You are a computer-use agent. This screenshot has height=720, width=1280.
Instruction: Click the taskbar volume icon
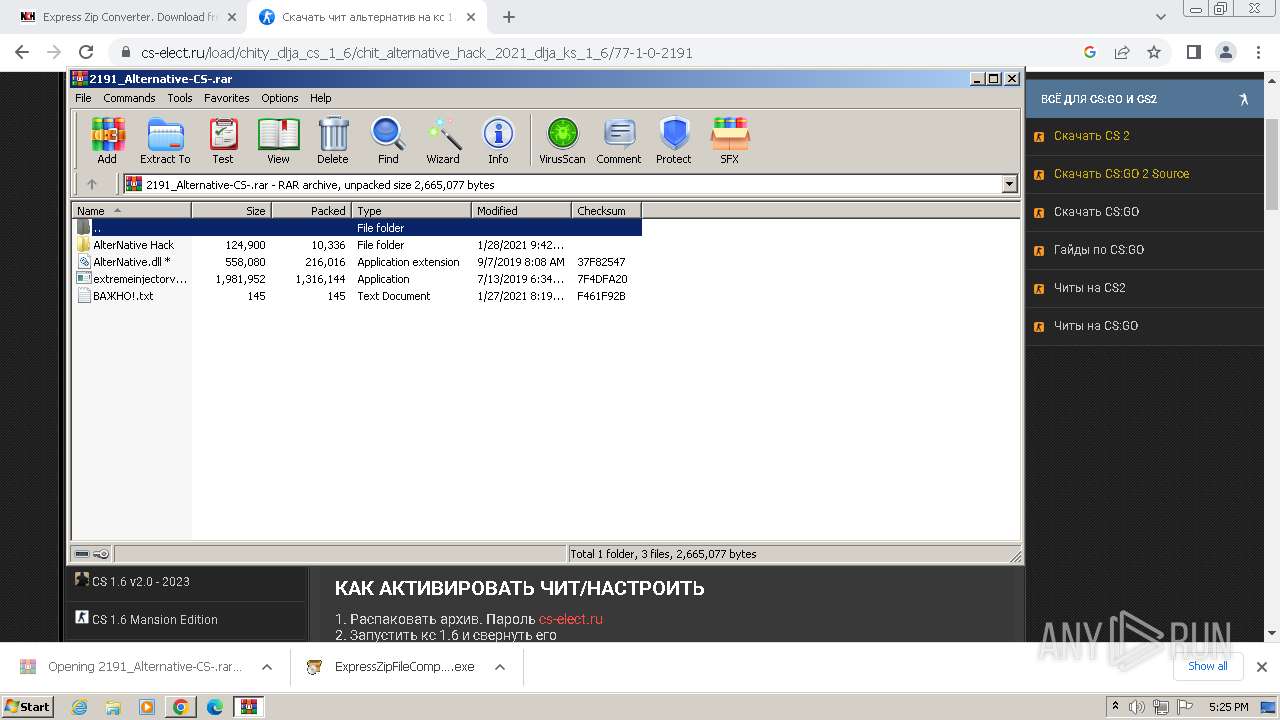[x=1137, y=707]
